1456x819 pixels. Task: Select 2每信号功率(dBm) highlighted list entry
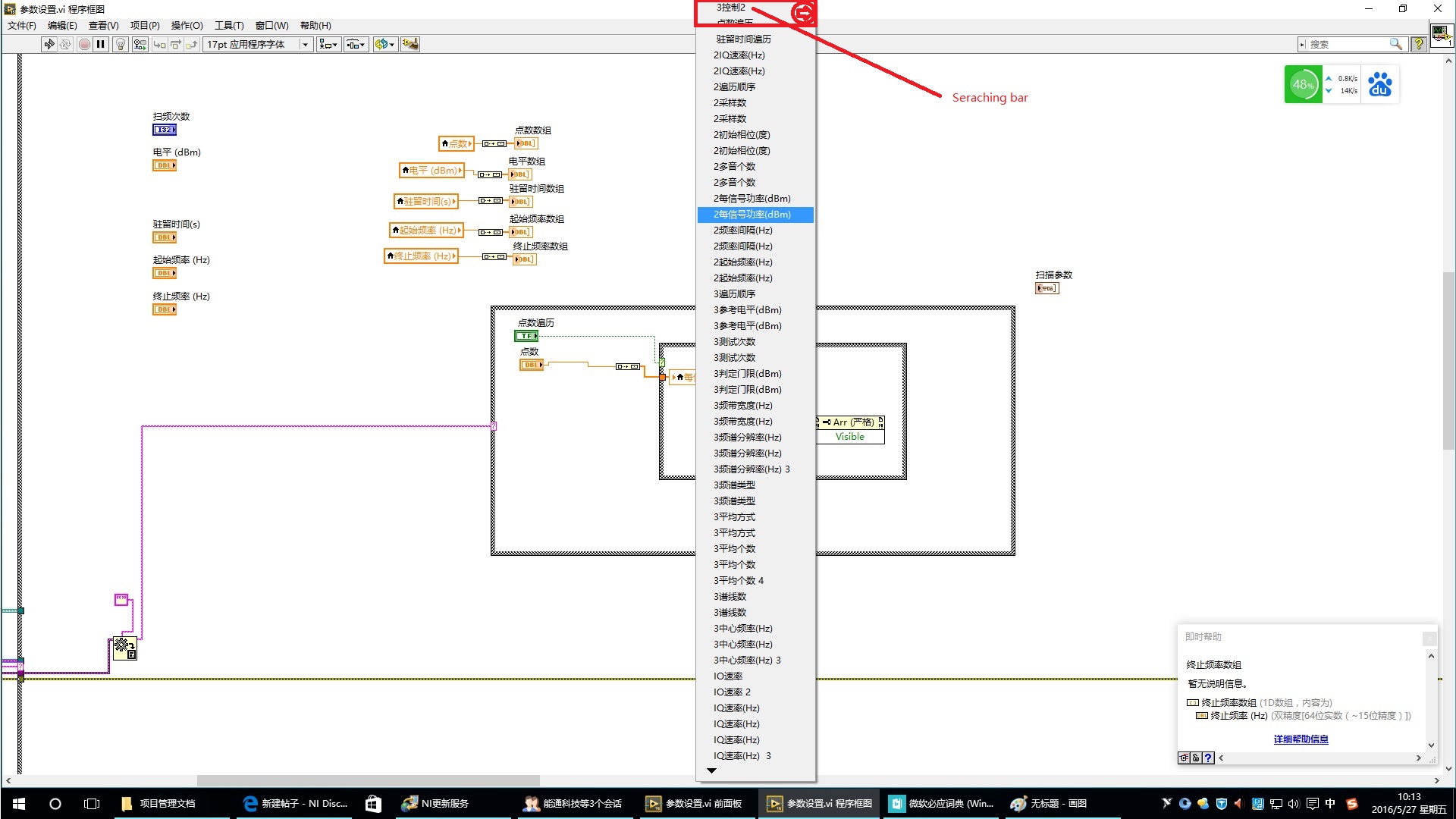(752, 215)
